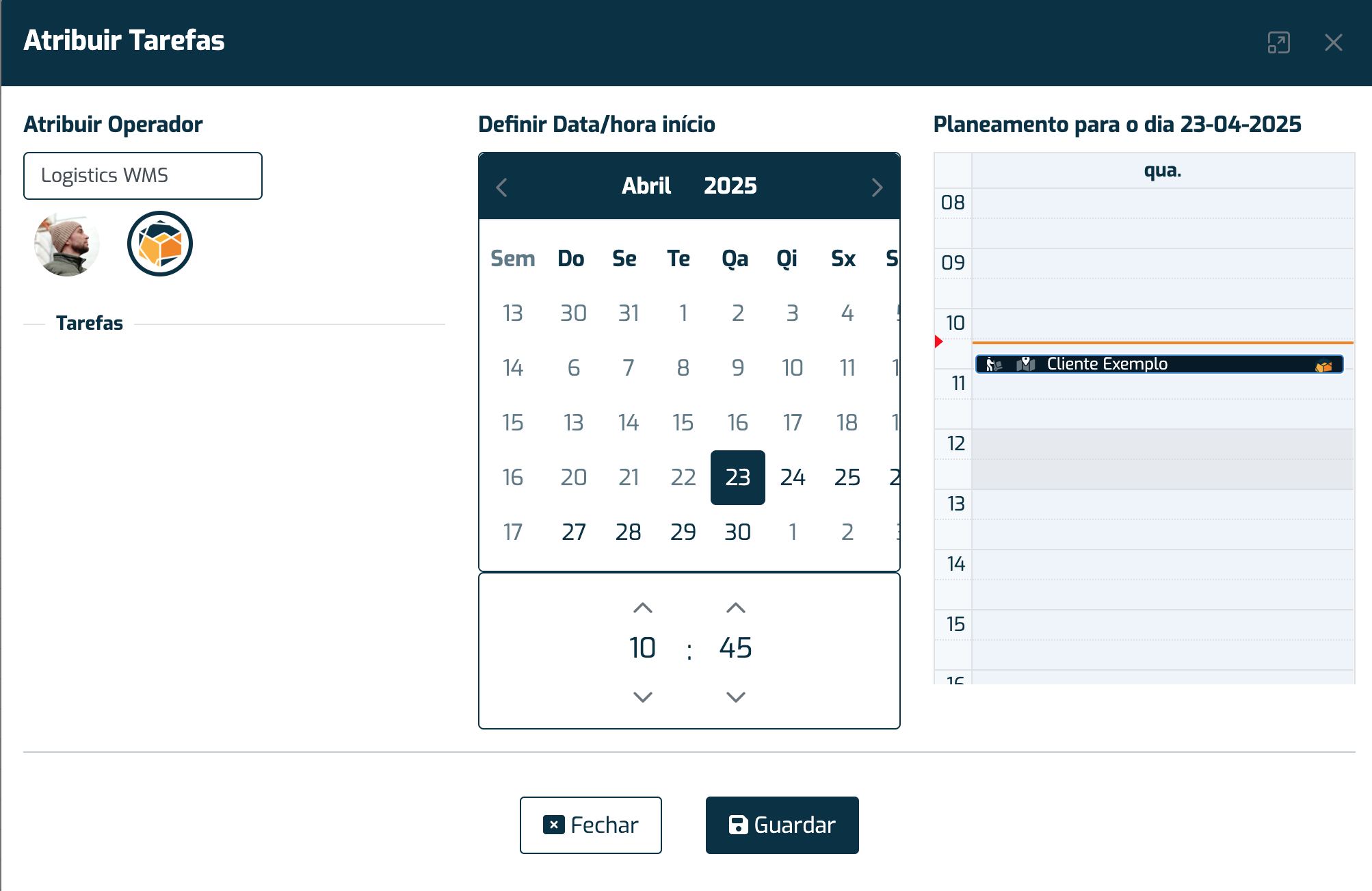Image resolution: width=1372 pixels, height=891 pixels.
Task: Decrease the minutes value below 45
Action: [x=736, y=697]
